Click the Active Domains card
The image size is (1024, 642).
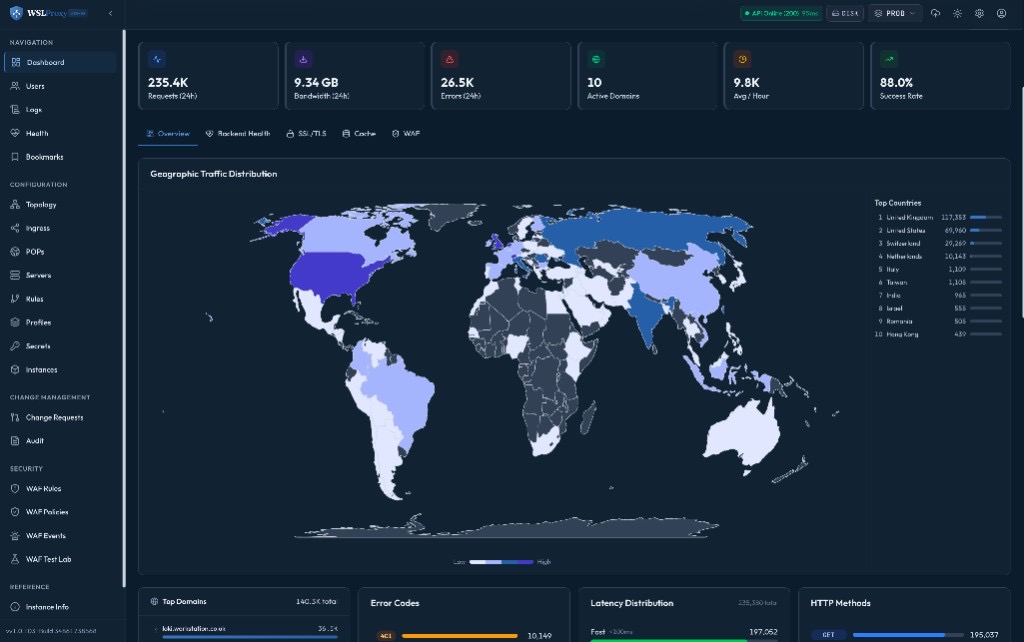[x=647, y=76]
